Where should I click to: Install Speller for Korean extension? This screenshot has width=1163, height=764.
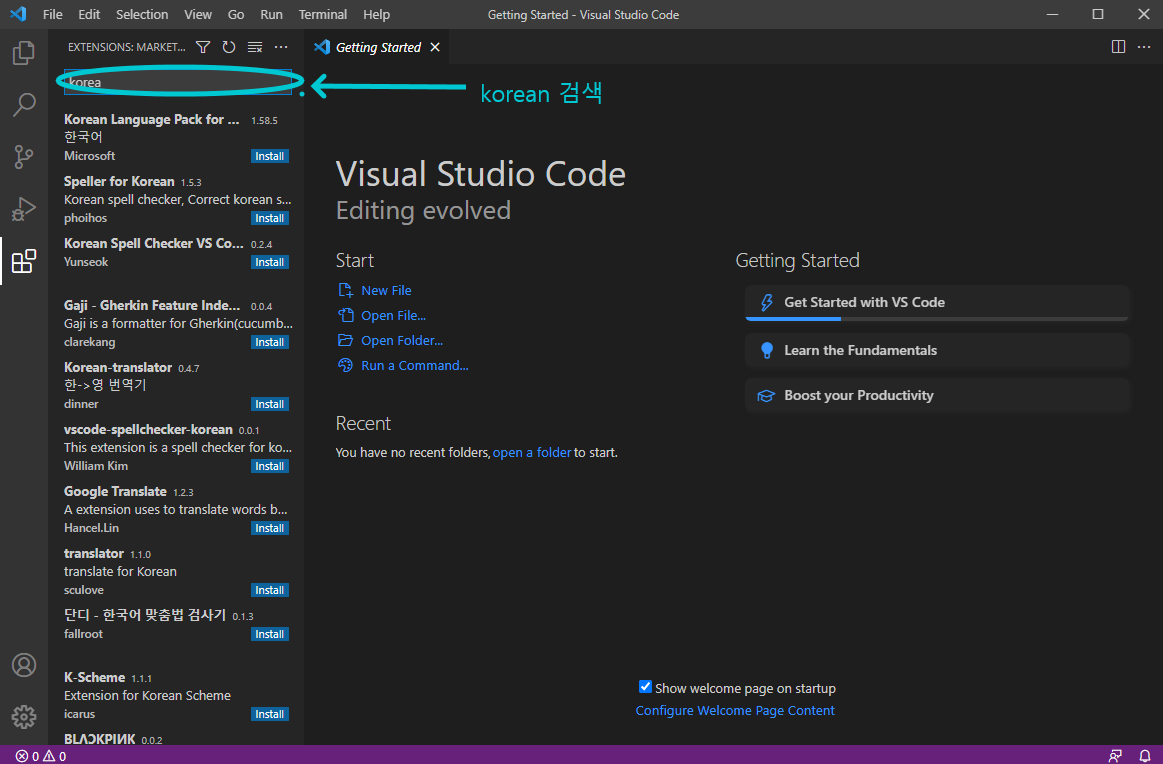click(269, 218)
